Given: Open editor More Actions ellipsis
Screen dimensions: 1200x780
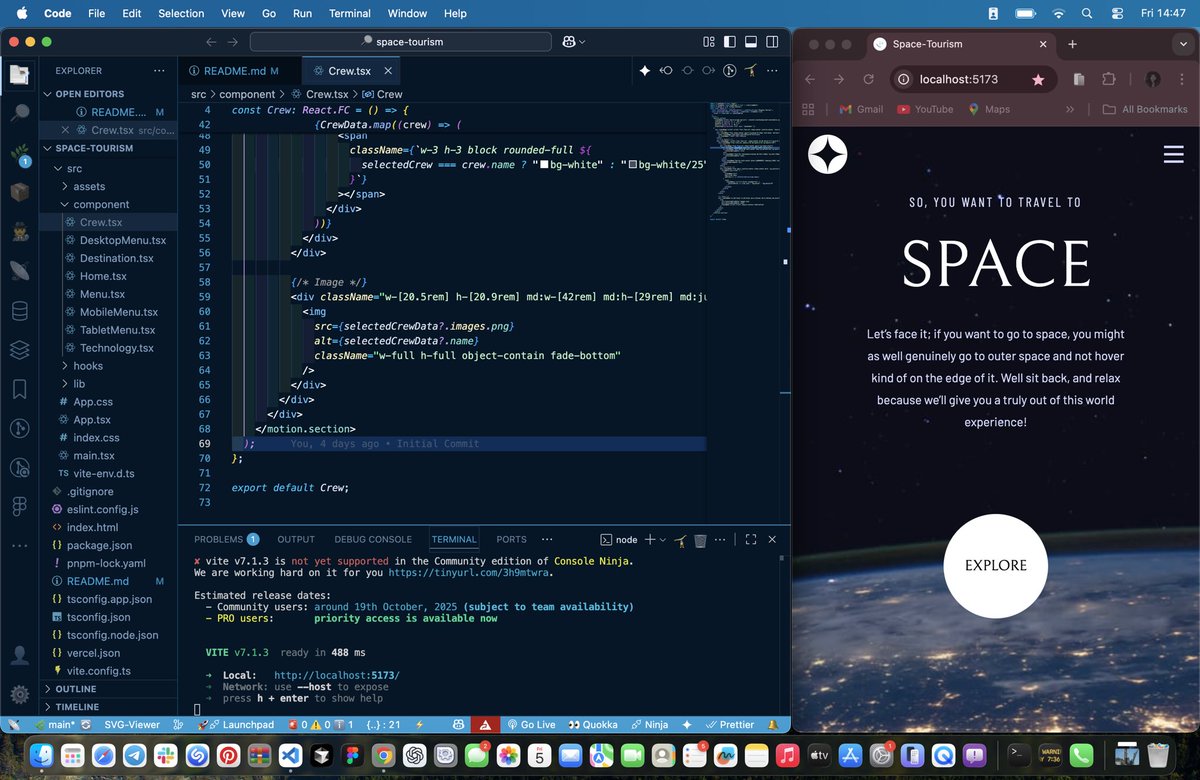Looking at the screenshot, I should (772, 71).
